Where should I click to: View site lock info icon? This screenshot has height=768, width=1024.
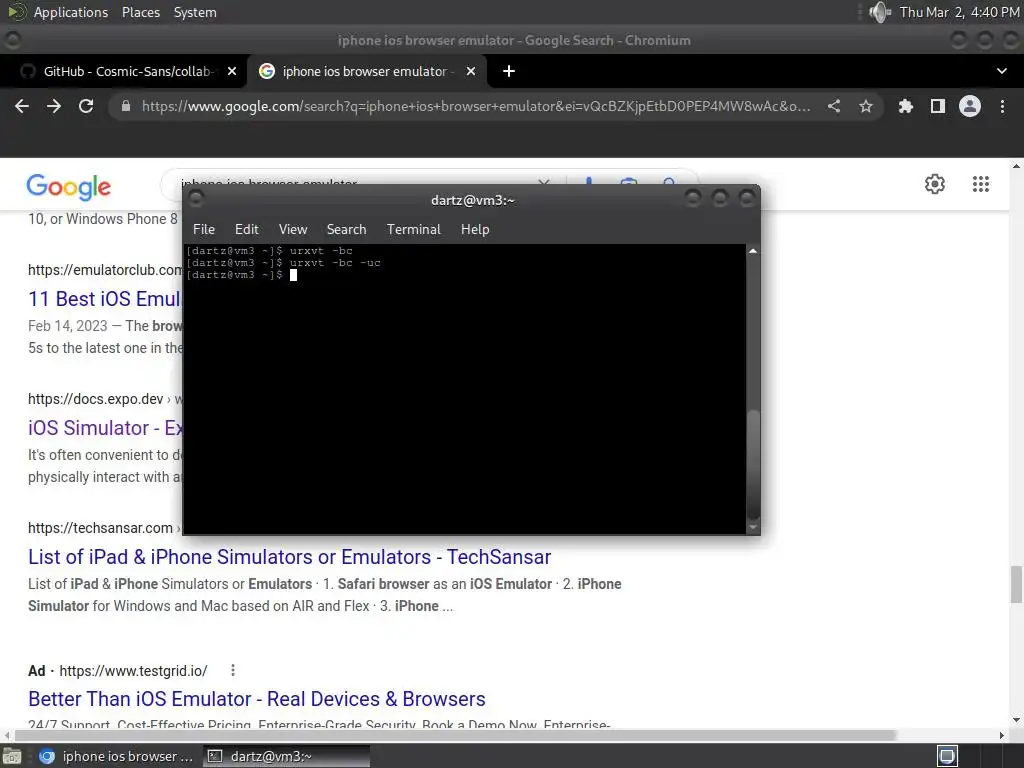[x=125, y=106]
